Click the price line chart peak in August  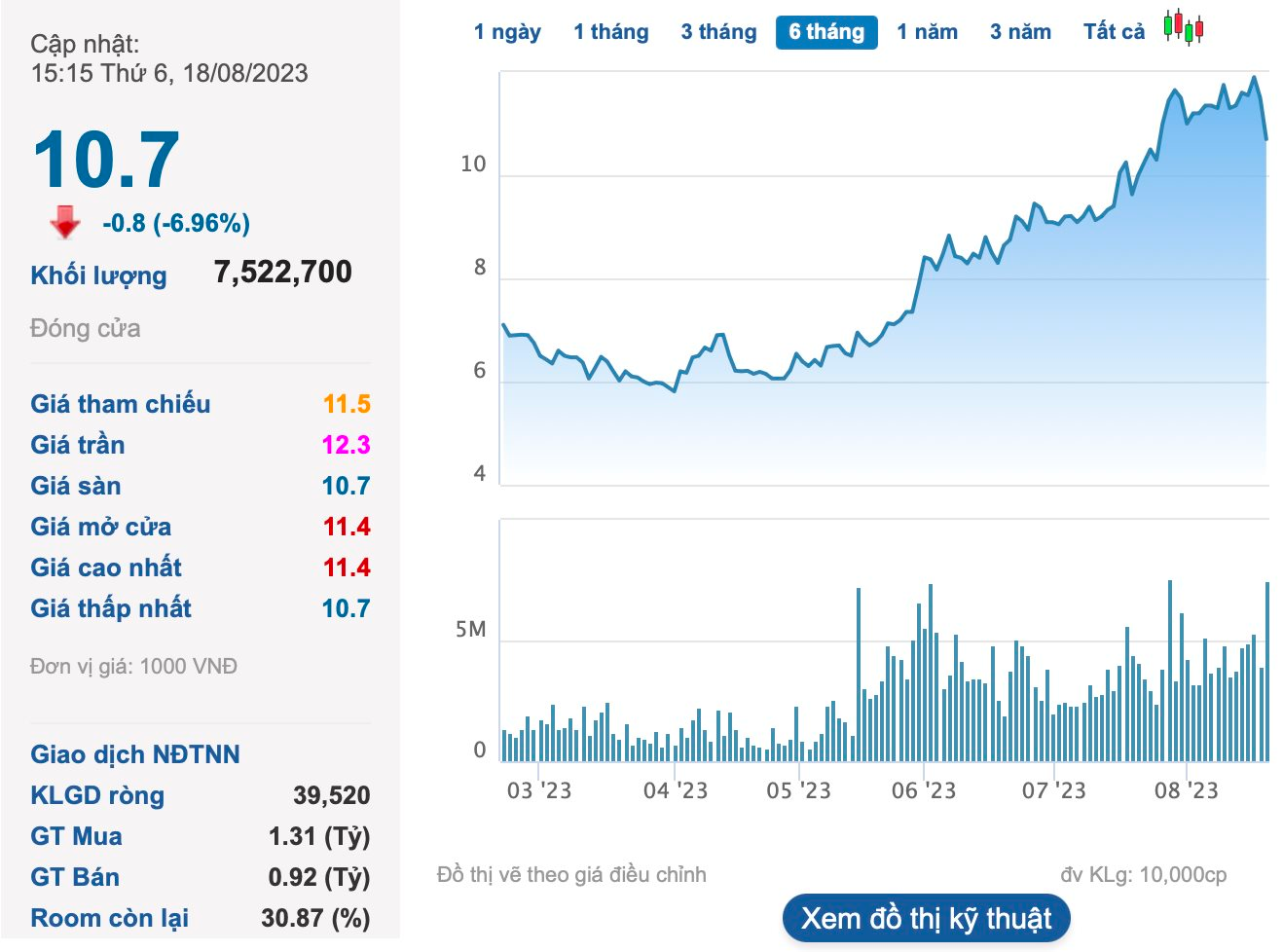coord(1254,77)
